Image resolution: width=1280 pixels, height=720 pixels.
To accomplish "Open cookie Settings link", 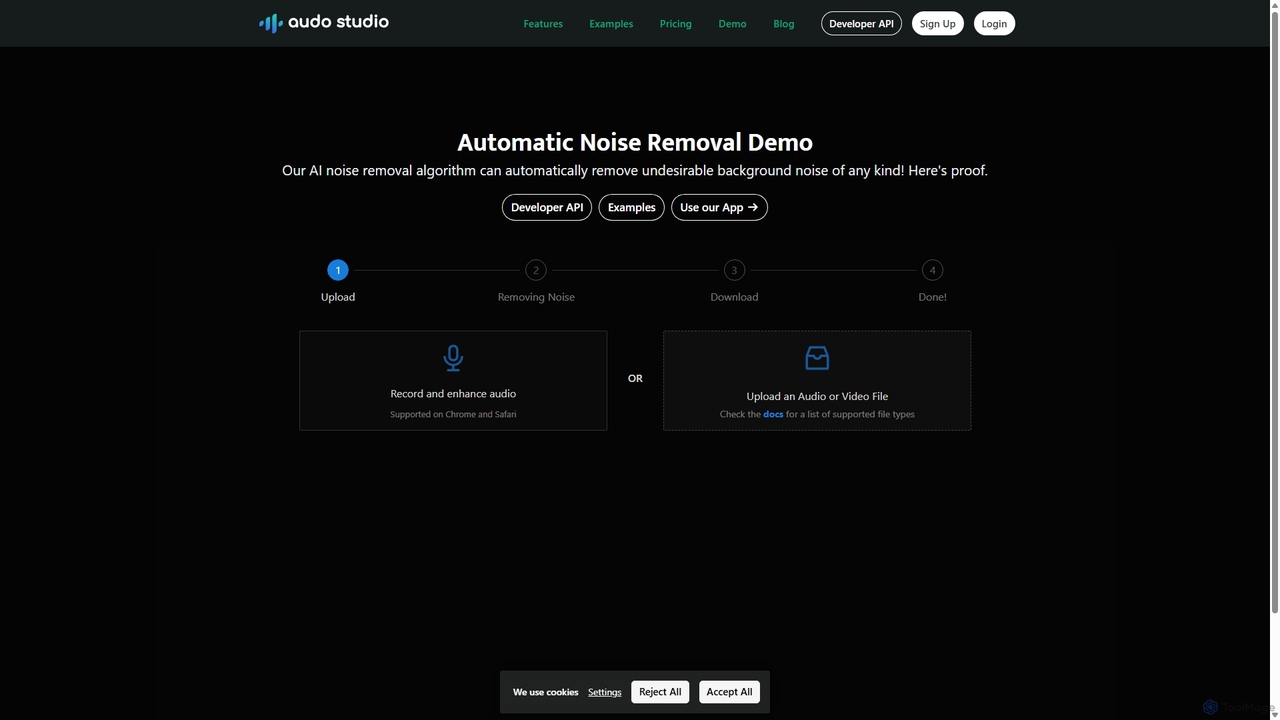I will (x=605, y=692).
